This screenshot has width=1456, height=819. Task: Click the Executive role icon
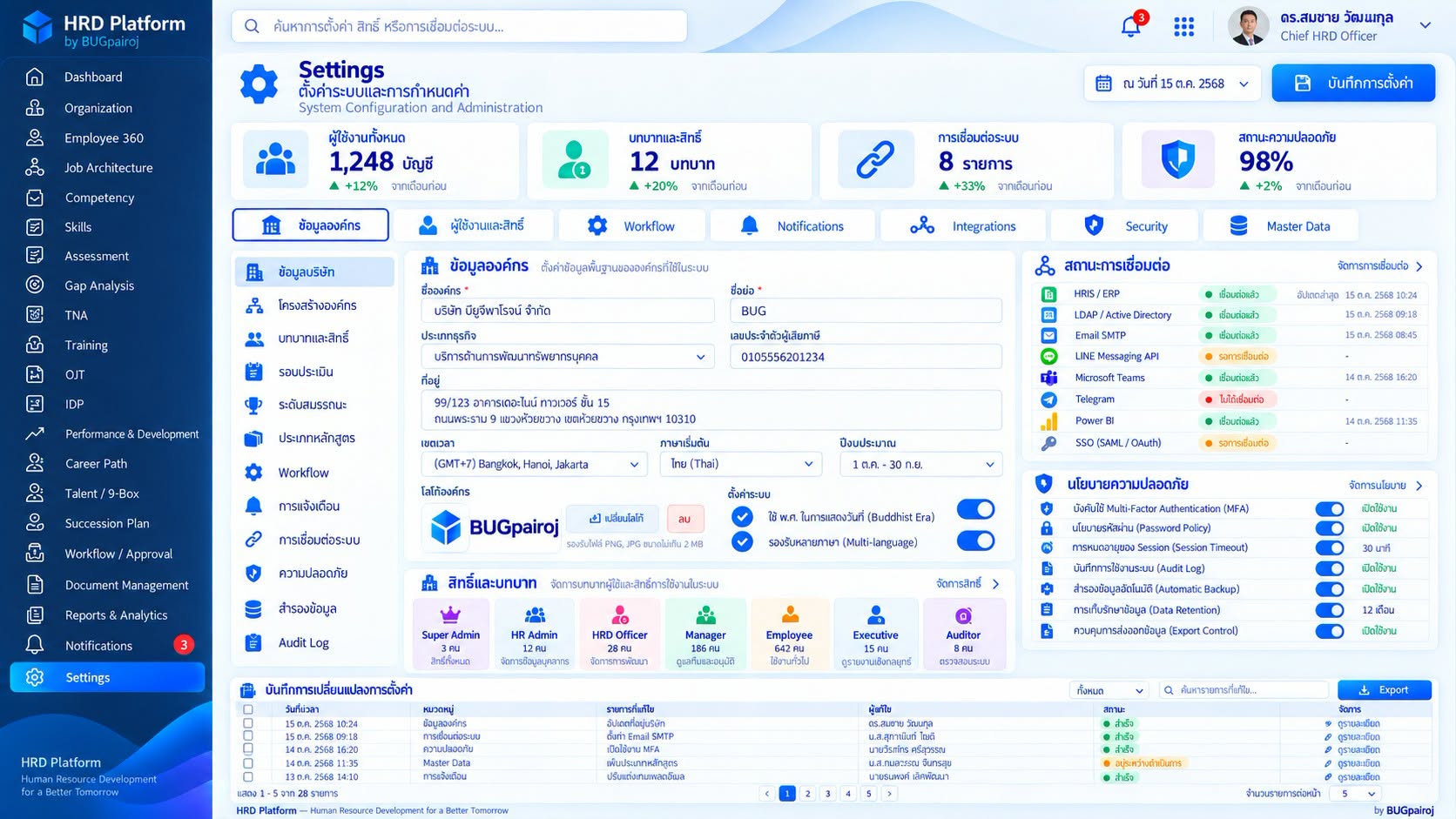[876, 615]
